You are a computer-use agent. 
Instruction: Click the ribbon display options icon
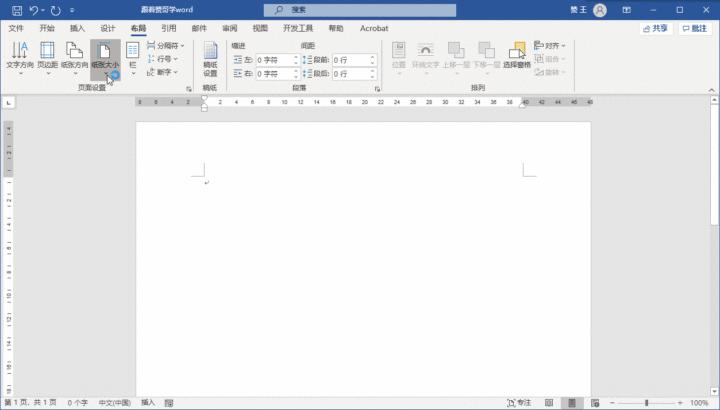(x=626, y=10)
